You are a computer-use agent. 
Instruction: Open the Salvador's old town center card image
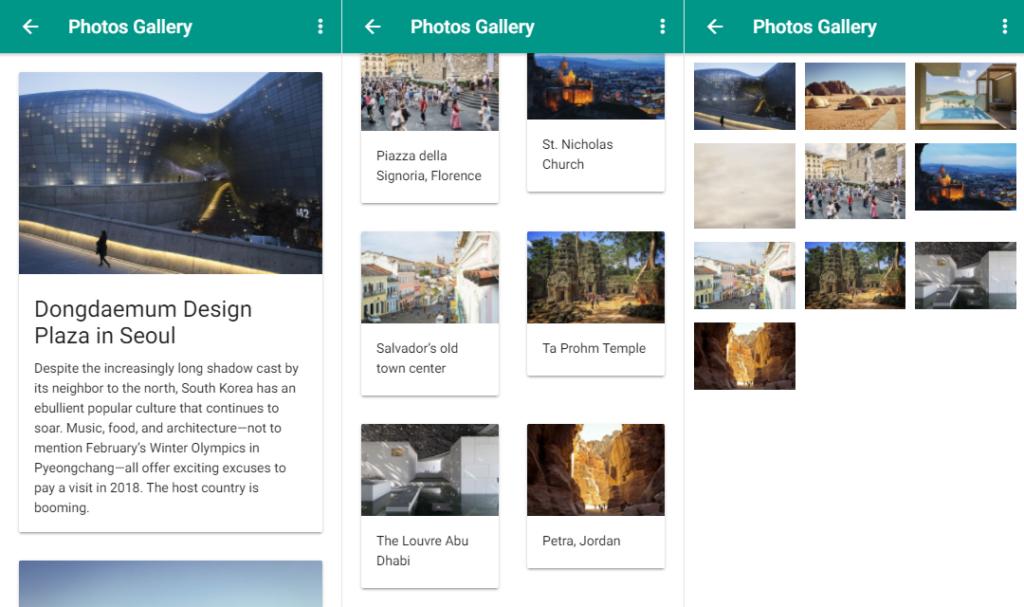click(x=430, y=277)
